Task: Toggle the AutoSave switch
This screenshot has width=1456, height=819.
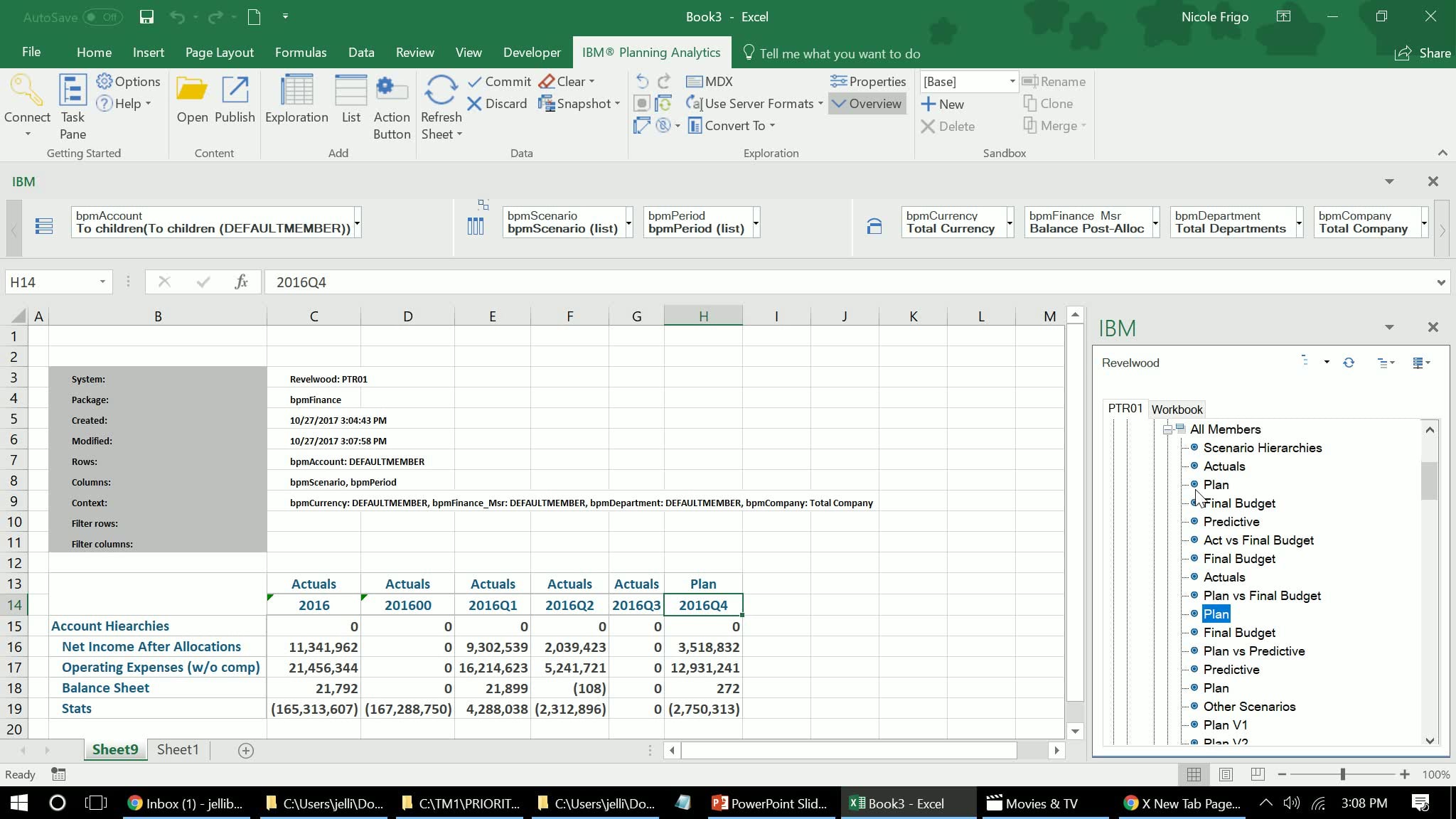Action: [x=102, y=17]
